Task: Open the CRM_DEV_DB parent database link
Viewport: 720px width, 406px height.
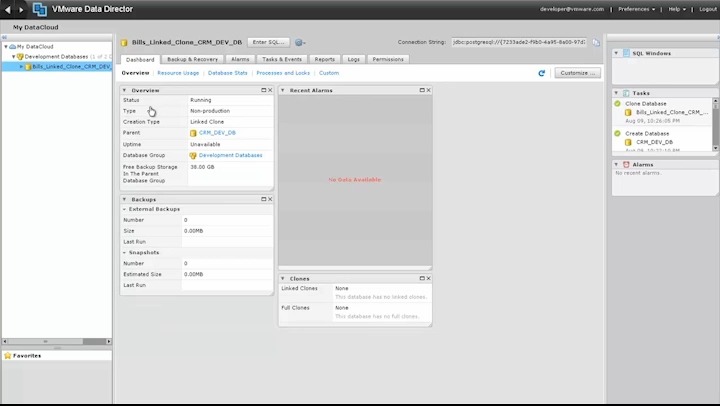Action: [217, 133]
